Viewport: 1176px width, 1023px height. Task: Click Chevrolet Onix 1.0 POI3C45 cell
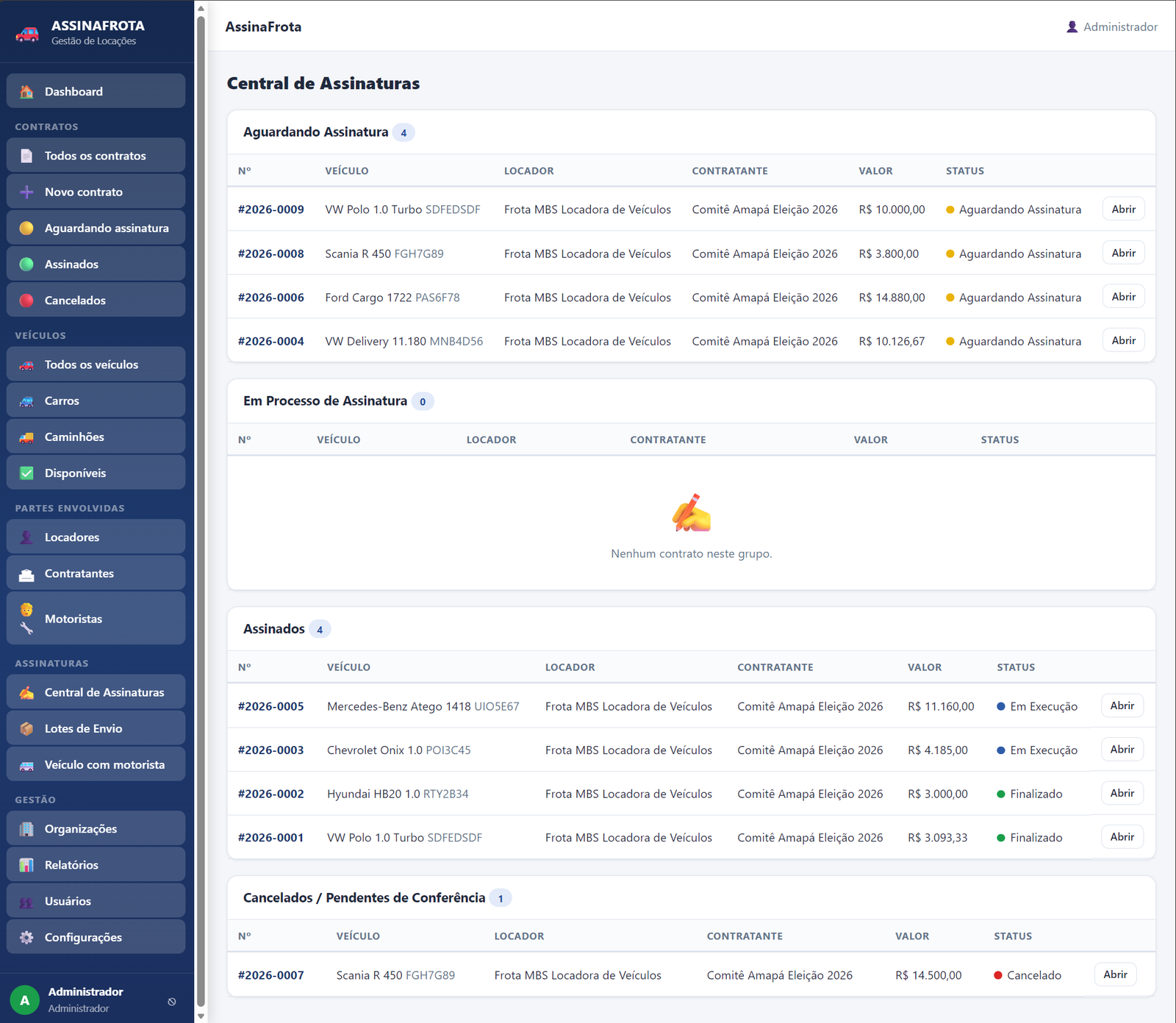click(399, 750)
